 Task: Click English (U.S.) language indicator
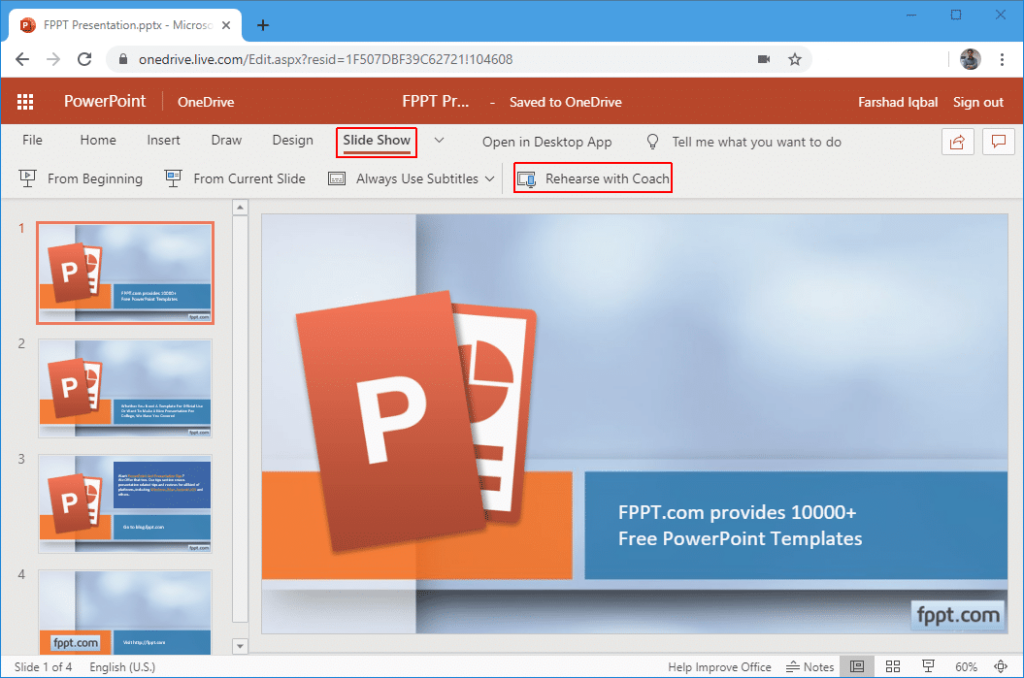click(122, 667)
